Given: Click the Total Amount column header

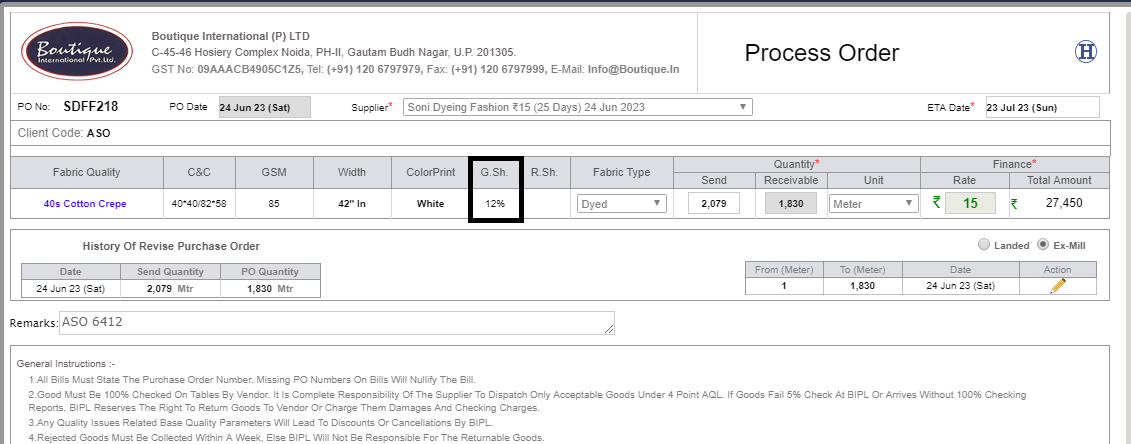Looking at the screenshot, I should [x=1059, y=180].
